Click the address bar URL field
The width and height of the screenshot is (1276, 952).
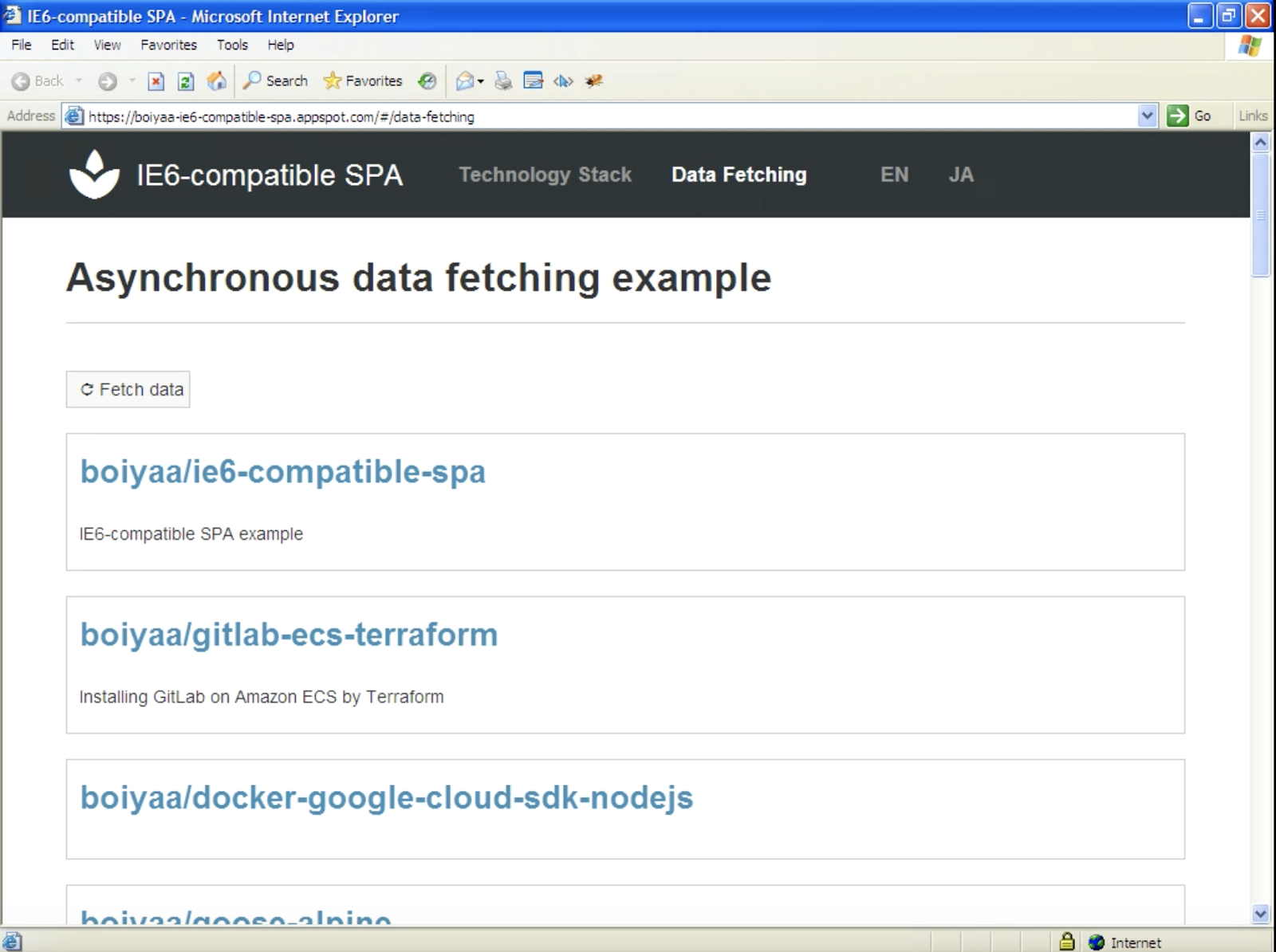pyautogui.click(x=610, y=116)
